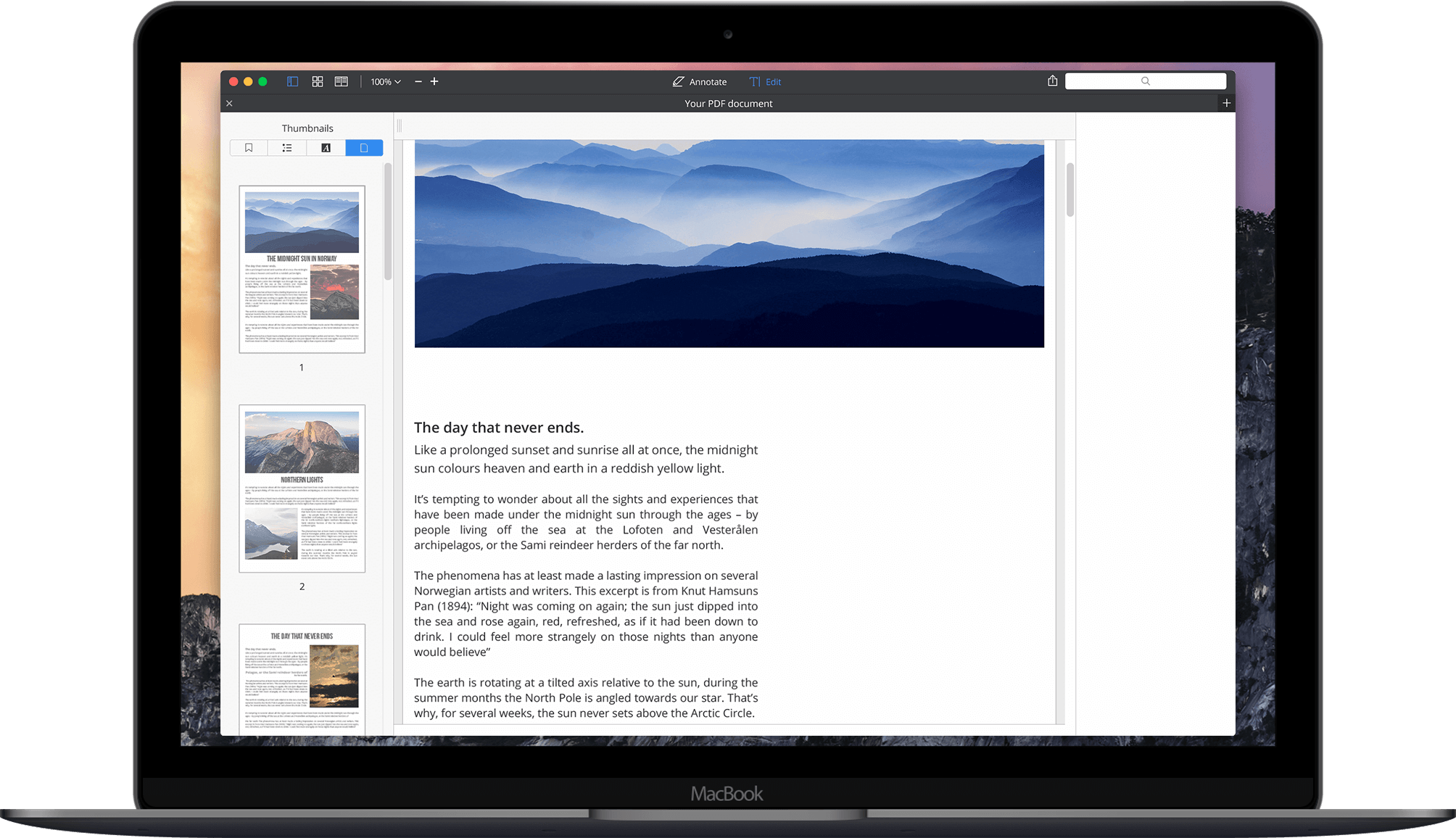This screenshot has height=838, width=1456.
Task: Select the two-column page view icon
Action: pyautogui.click(x=342, y=81)
